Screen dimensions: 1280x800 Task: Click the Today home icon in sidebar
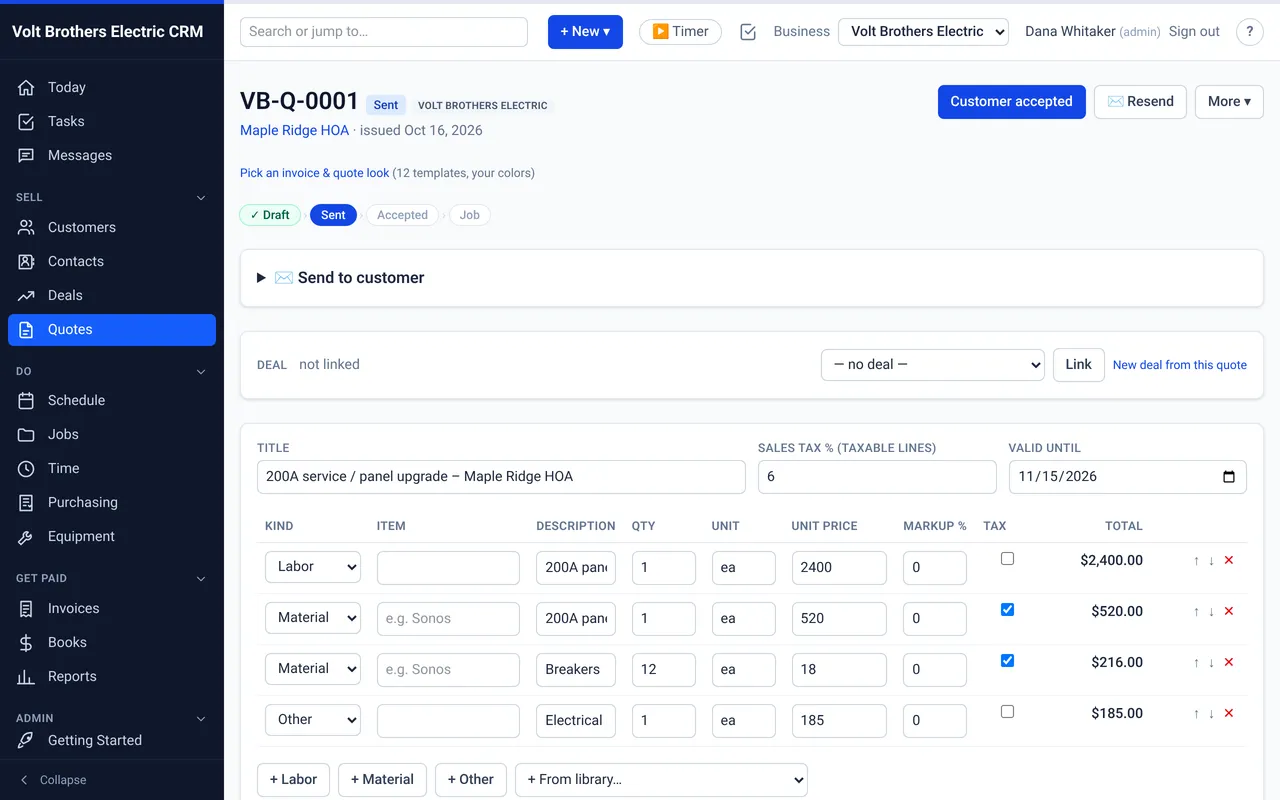[x=27, y=88]
